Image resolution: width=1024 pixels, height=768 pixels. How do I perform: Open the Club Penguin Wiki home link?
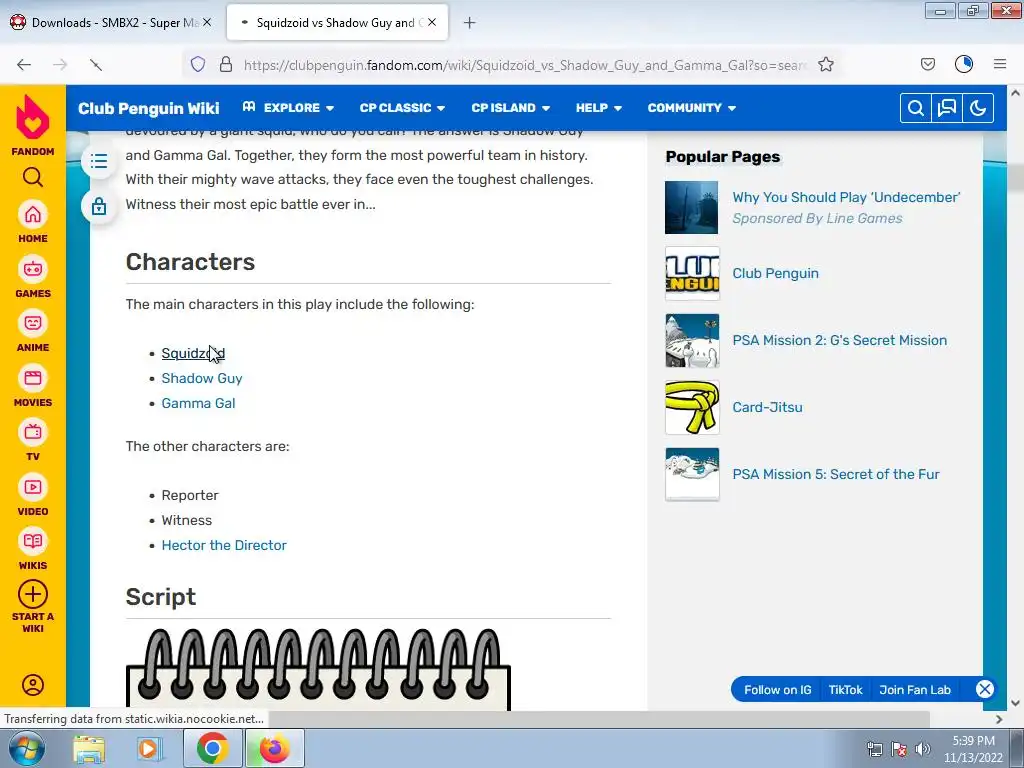pyautogui.click(x=148, y=108)
